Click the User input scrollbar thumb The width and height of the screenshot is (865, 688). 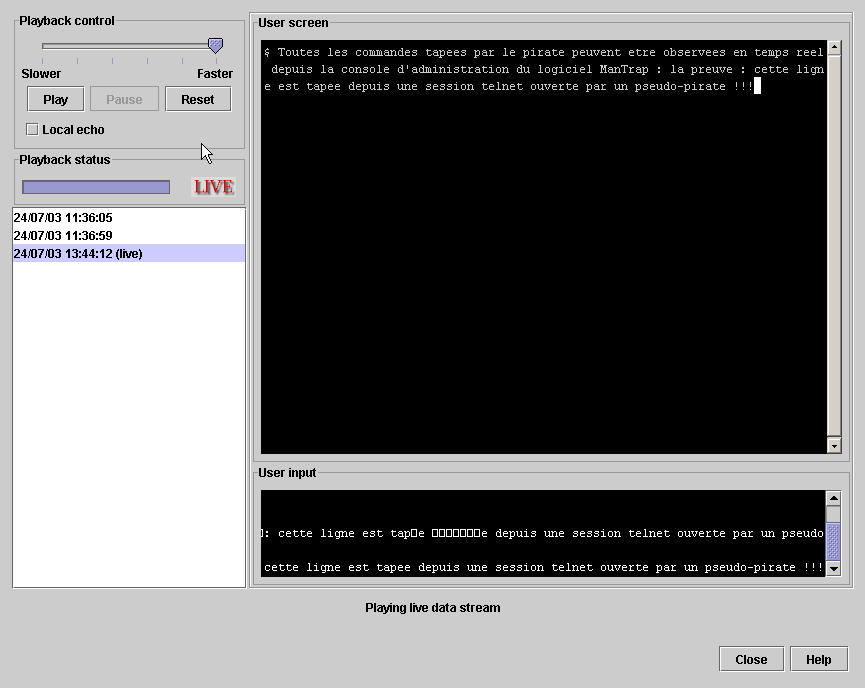(x=833, y=541)
